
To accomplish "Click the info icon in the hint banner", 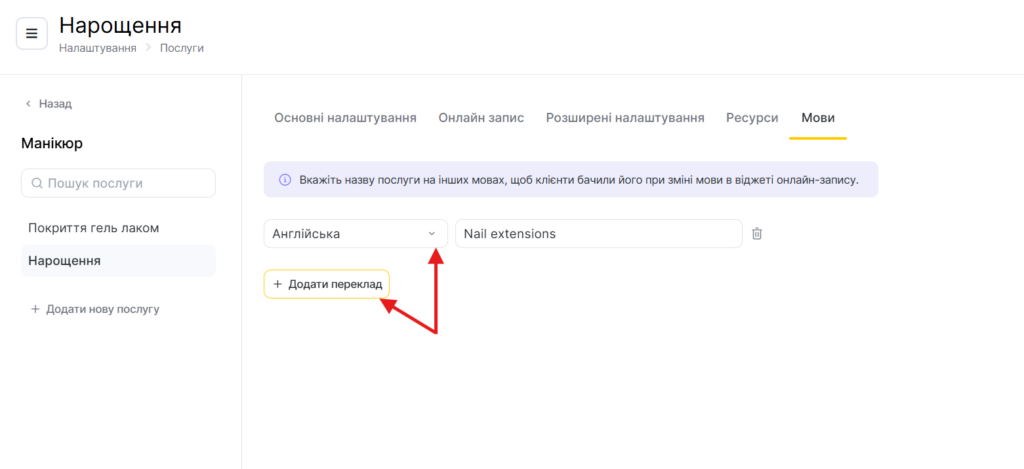I will (x=284, y=180).
